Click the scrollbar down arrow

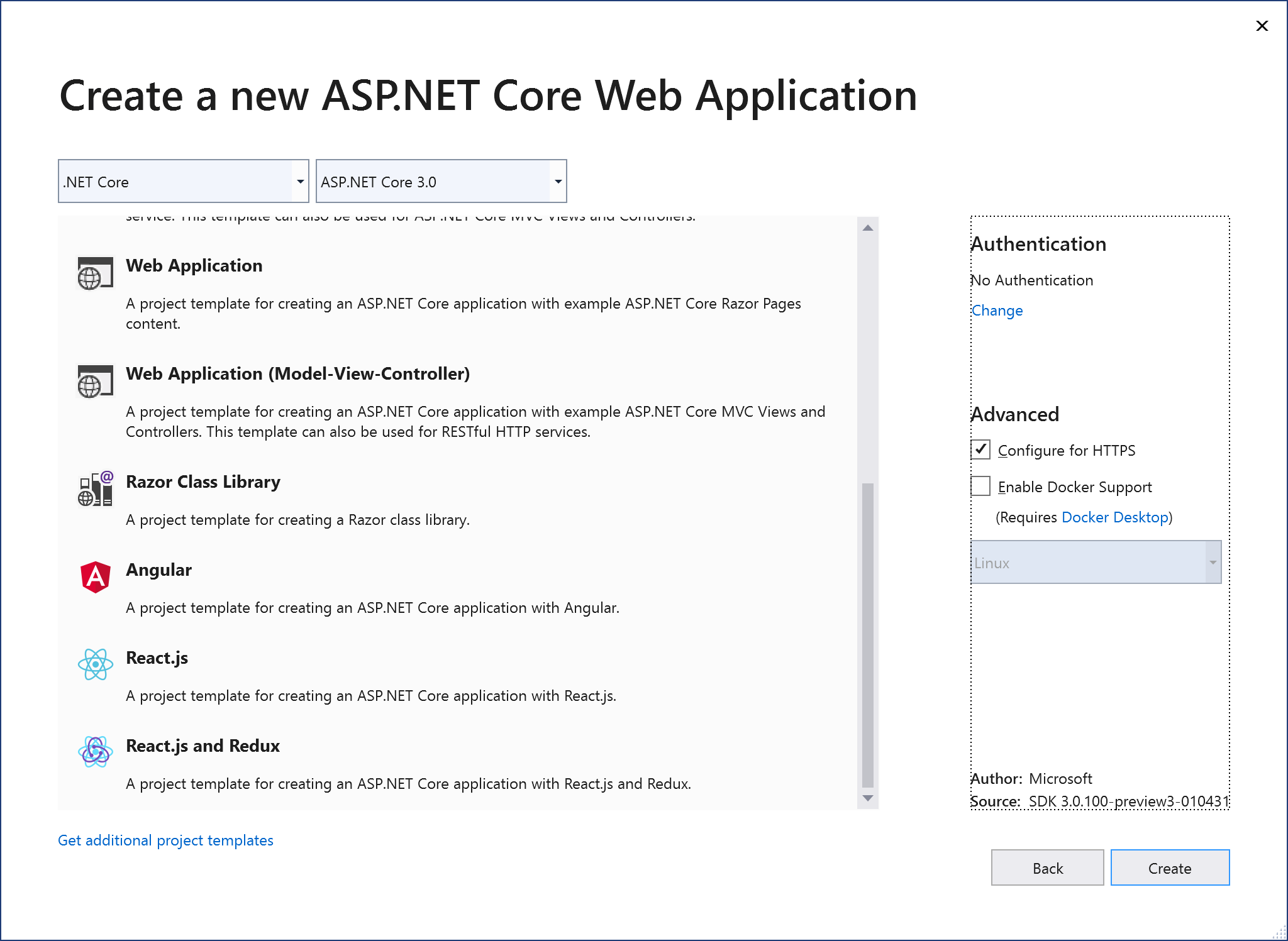tap(868, 798)
